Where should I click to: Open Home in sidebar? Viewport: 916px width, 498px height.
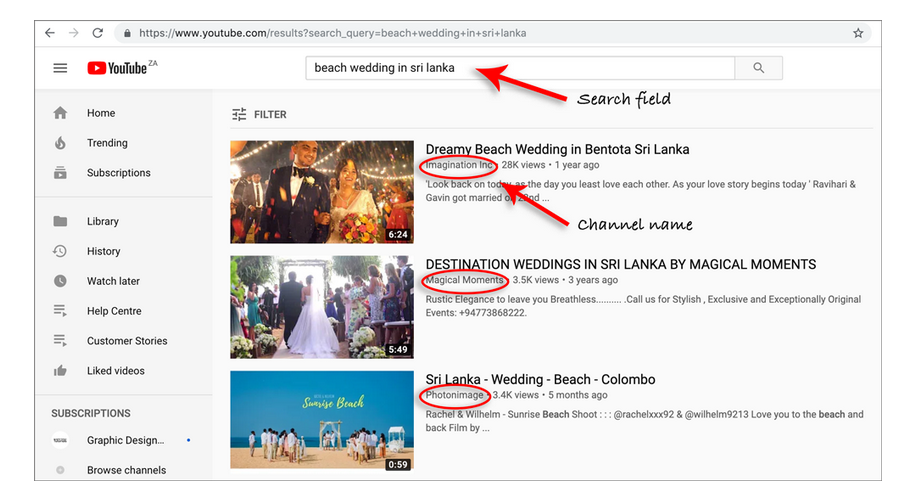click(100, 113)
